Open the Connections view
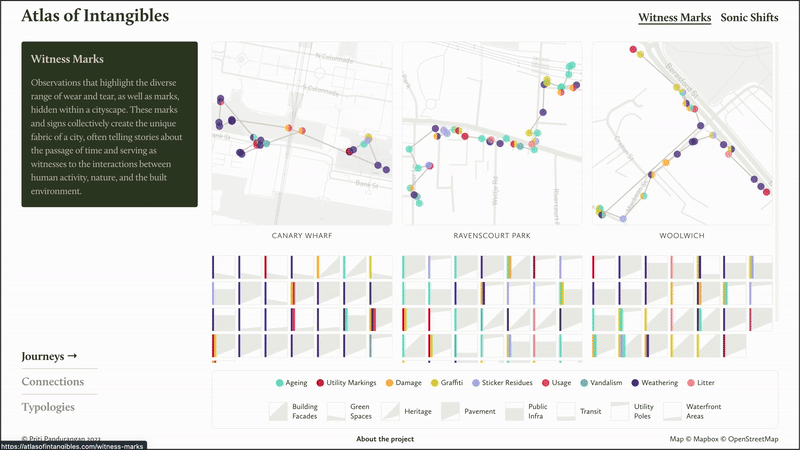This screenshot has width=800, height=450. tap(53, 382)
